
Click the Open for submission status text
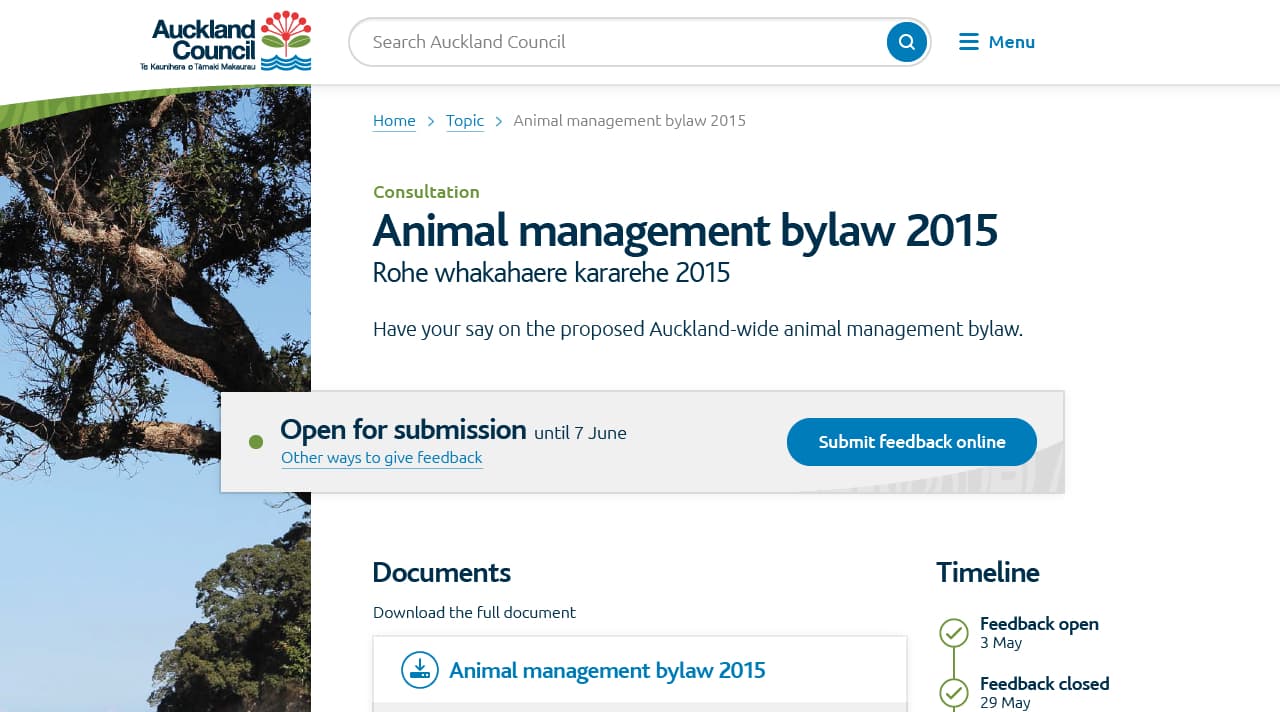(x=403, y=430)
